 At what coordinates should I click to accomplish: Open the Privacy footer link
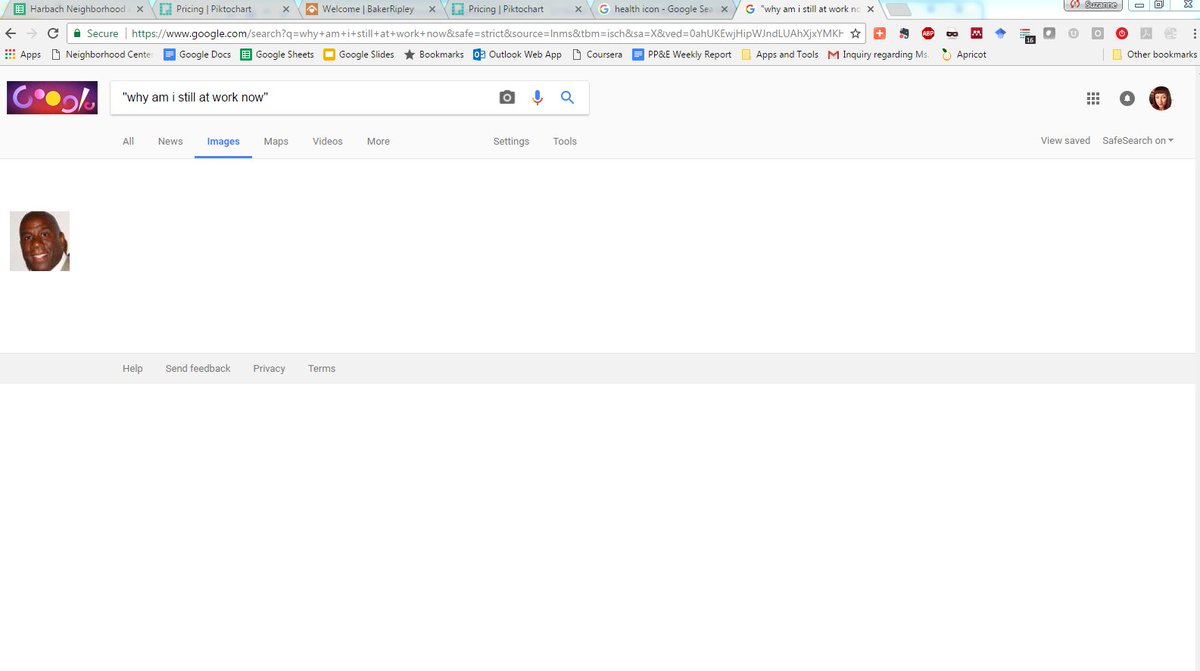click(x=269, y=369)
